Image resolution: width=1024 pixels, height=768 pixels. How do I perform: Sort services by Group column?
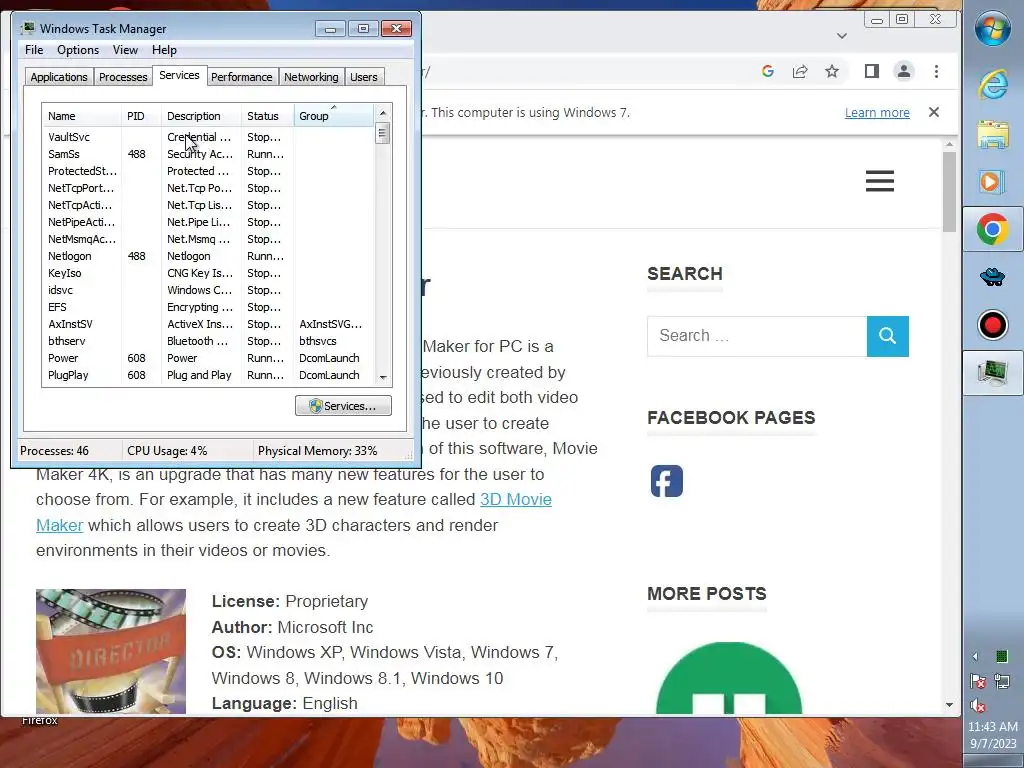[x=334, y=116]
